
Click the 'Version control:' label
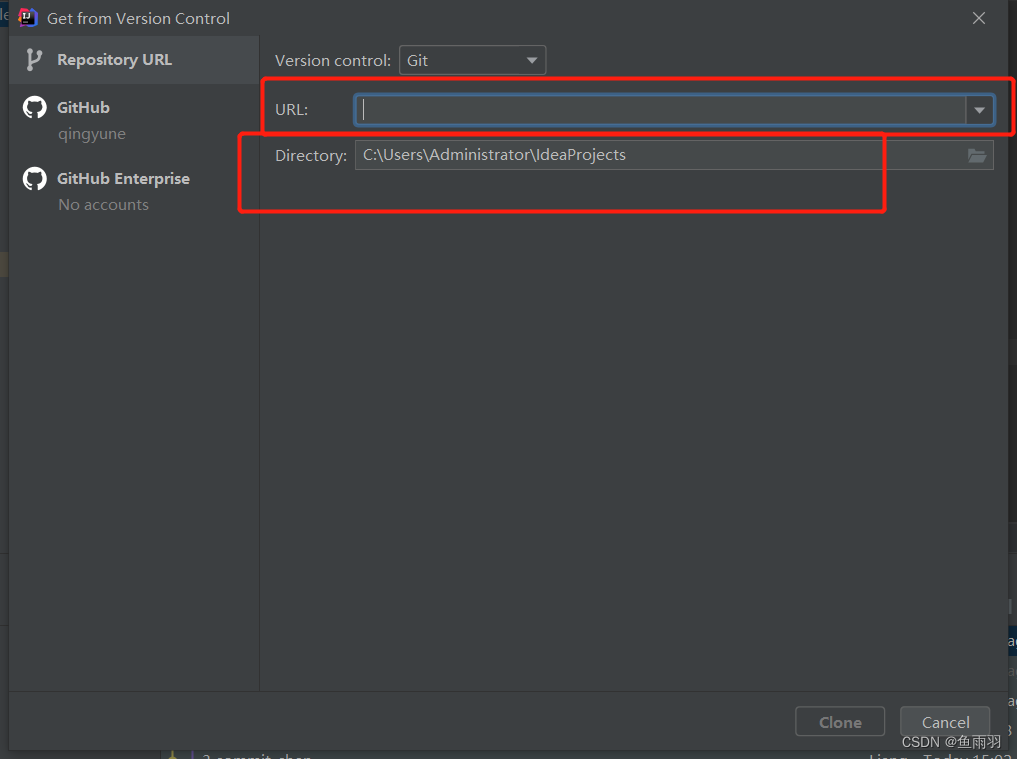[333, 60]
